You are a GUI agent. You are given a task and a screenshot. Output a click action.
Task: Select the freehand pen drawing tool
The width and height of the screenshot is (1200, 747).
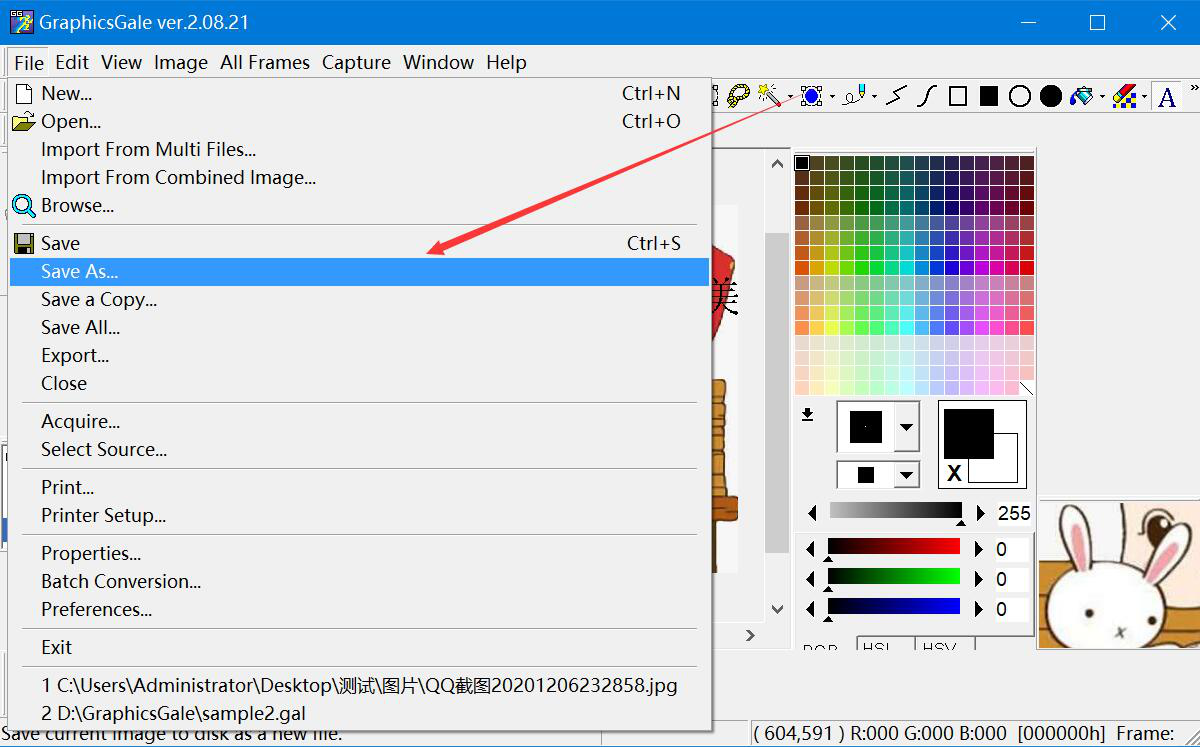click(854, 96)
